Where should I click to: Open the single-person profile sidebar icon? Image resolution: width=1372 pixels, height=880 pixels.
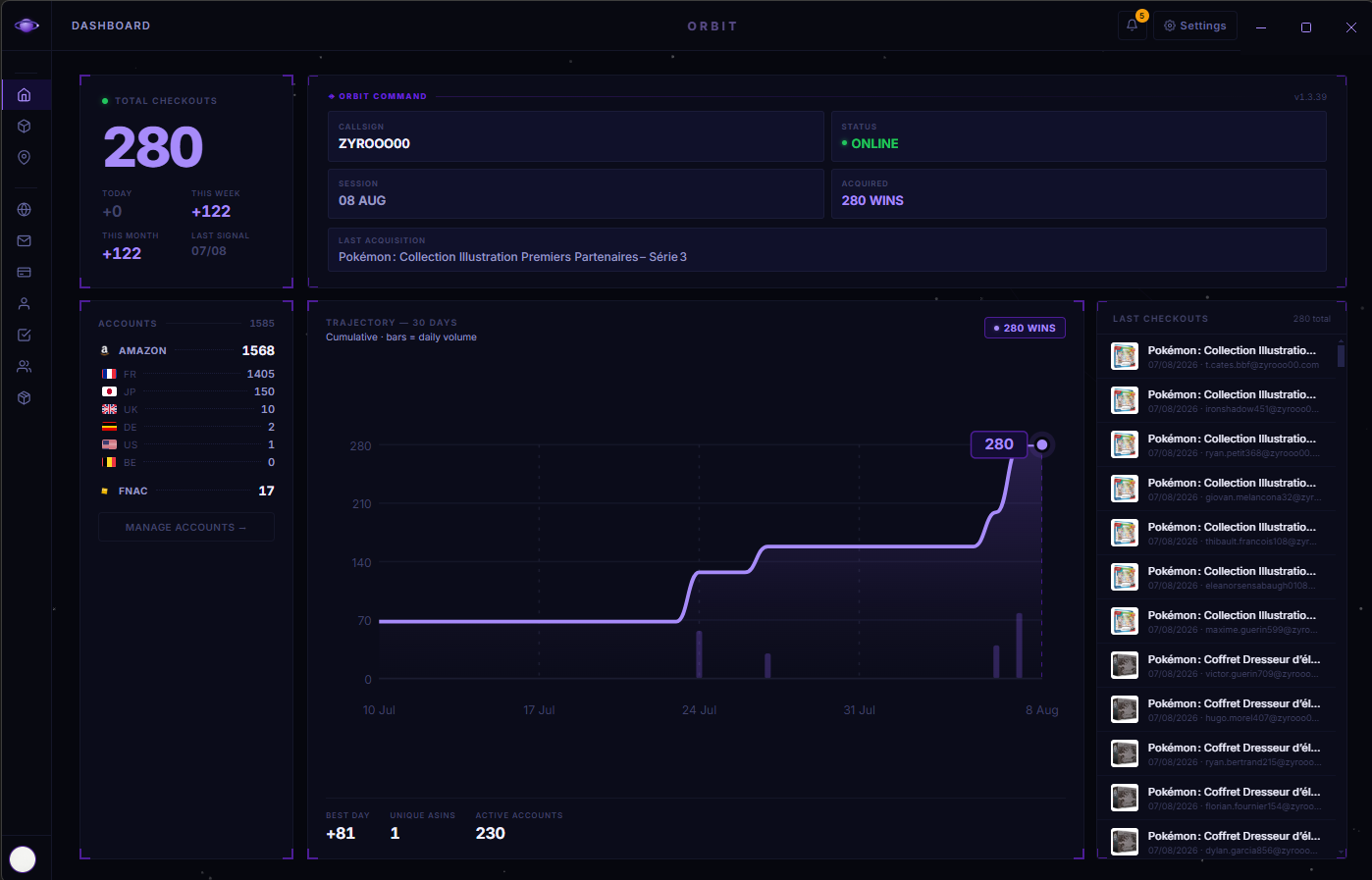coord(25,303)
